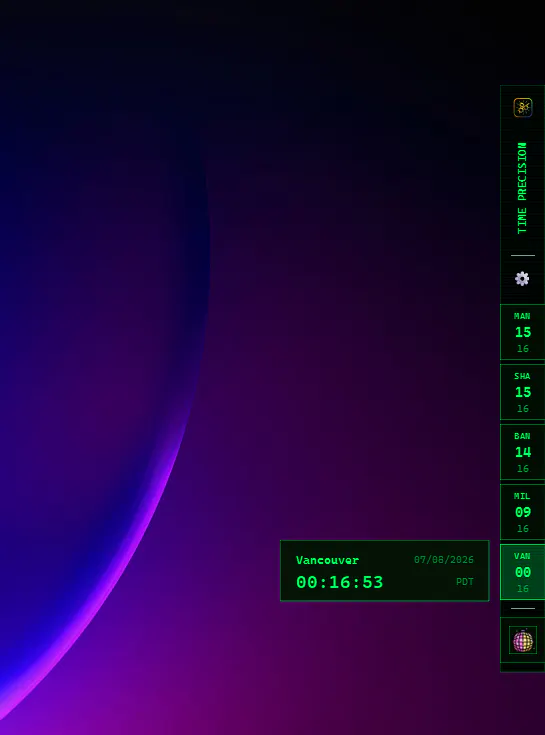Open settings via the gear icon
This screenshot has width=545, height=735.
coord(522,279)
